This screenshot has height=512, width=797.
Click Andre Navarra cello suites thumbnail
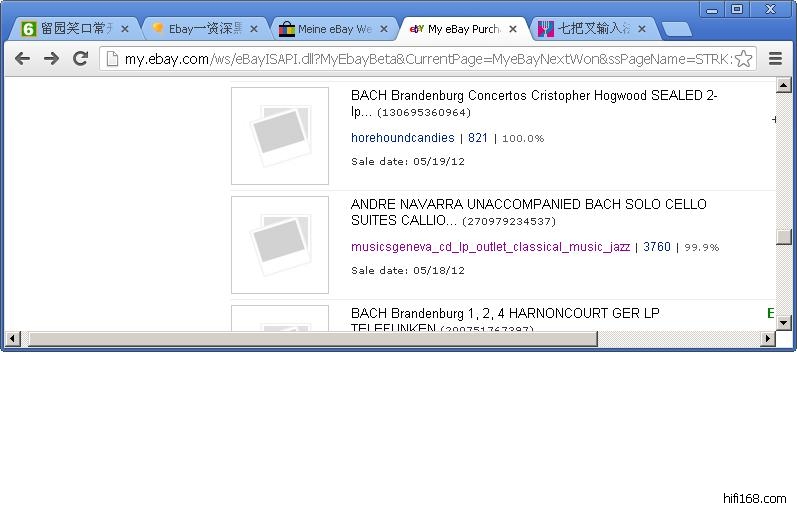point(280,245)
